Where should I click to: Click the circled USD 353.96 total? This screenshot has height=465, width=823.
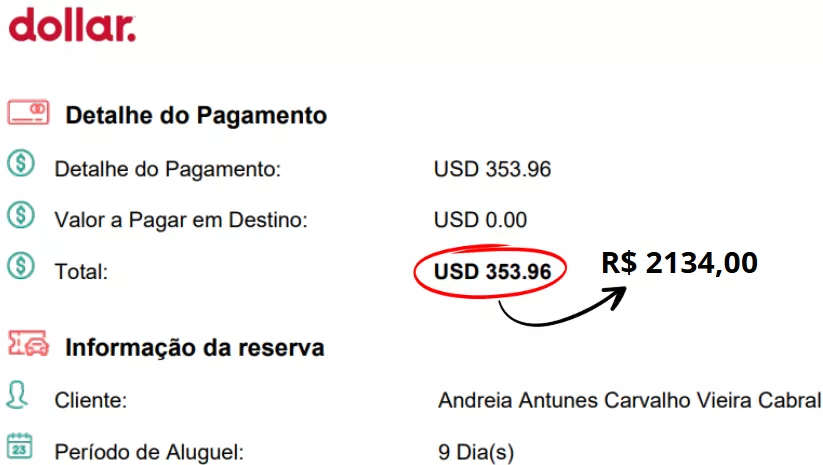point(492,271)
